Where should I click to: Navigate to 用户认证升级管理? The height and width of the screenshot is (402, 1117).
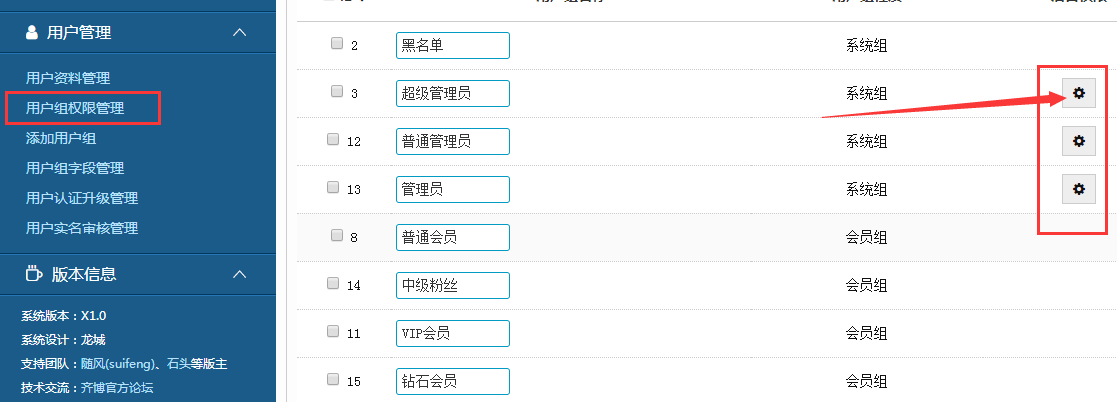pos(82,198)
